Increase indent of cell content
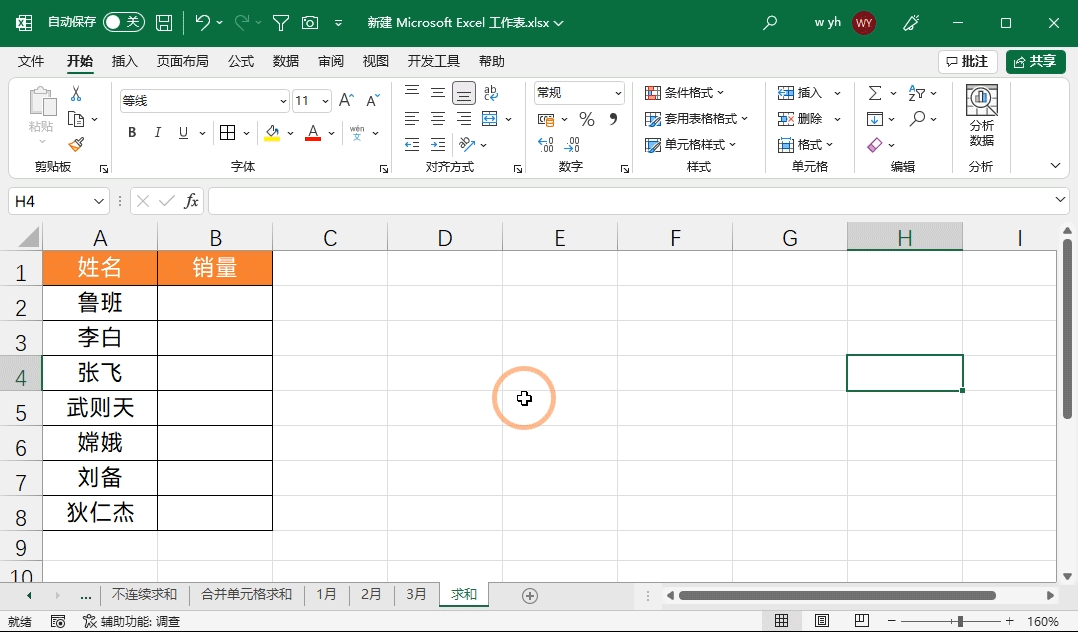Viewport: 1078px width, 632px height. (x=438, y=144)
